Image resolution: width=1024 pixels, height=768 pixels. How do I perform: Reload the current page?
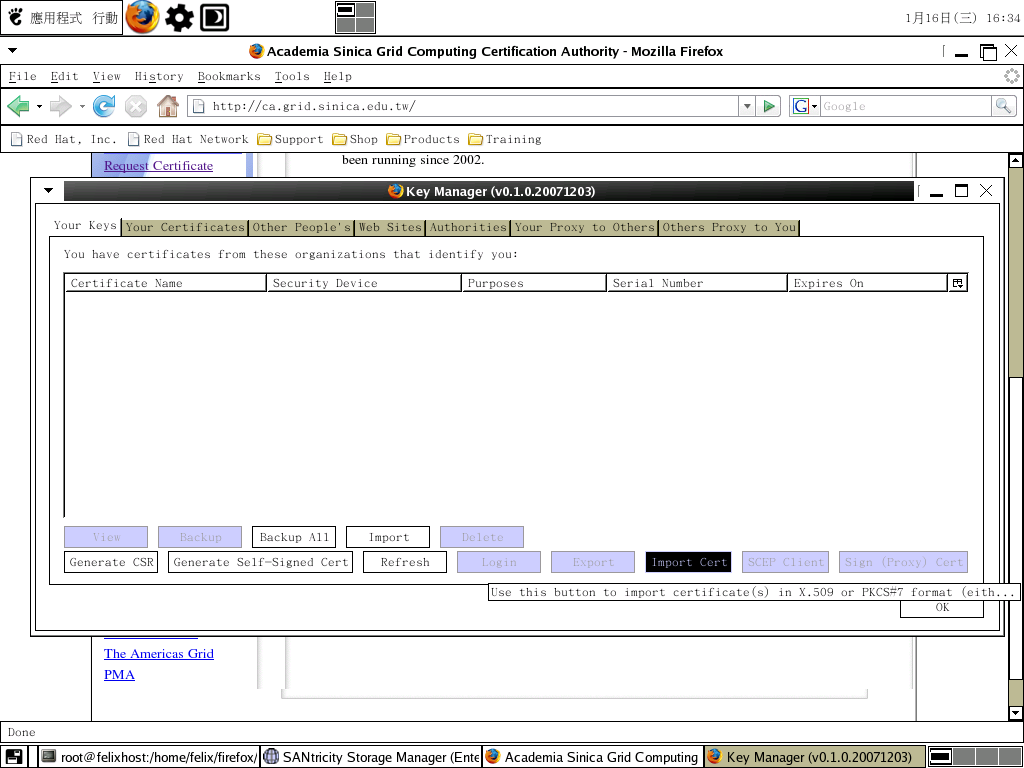(104, 106)
